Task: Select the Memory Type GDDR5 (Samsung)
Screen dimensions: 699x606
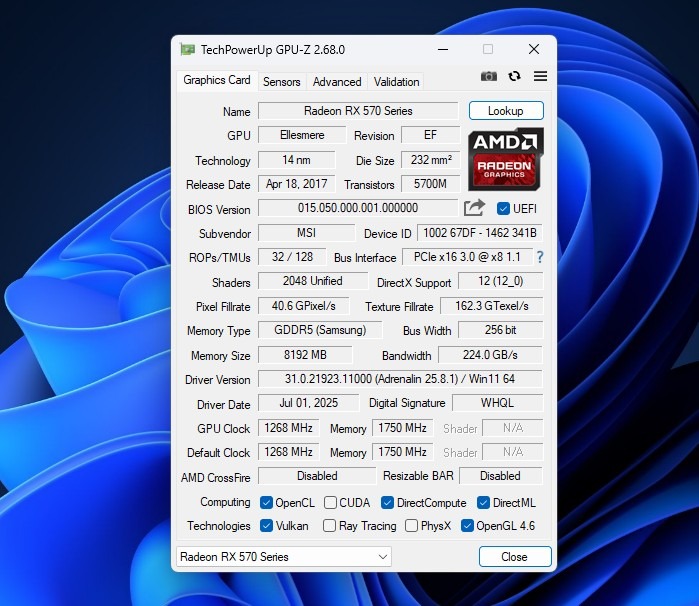Action: tap(320, 330)
